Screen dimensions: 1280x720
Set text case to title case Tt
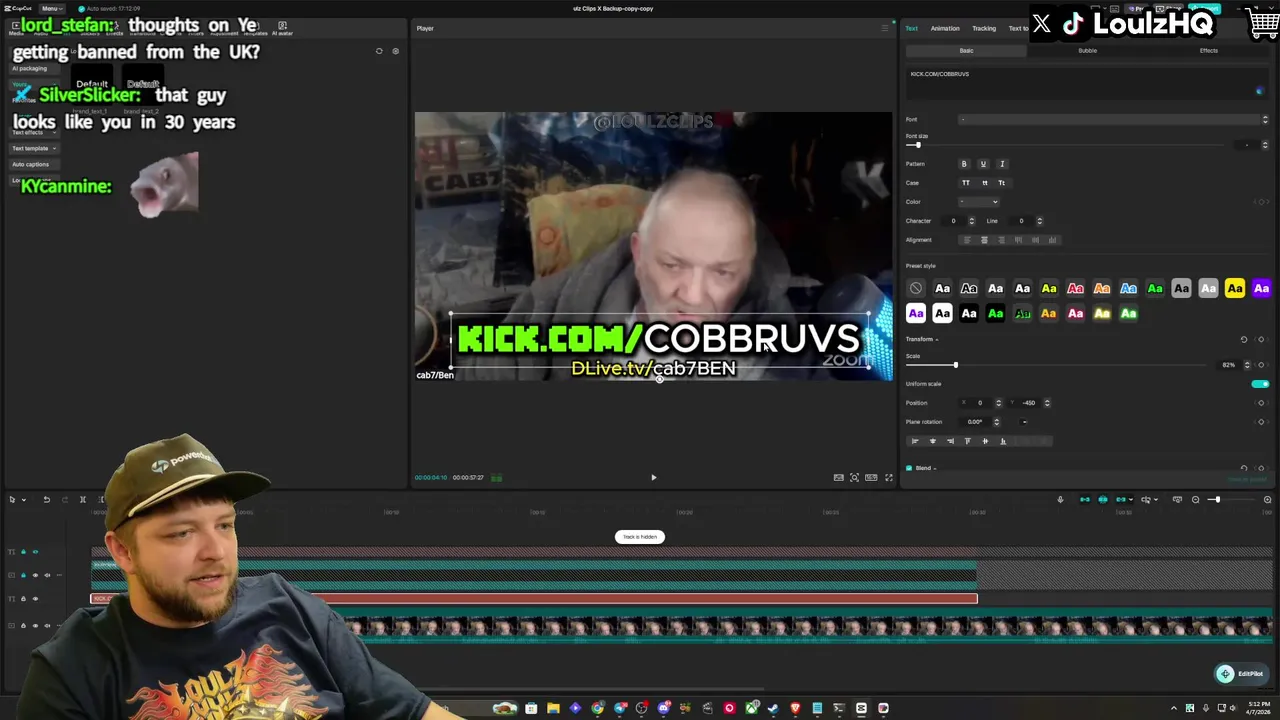pos(1002,183)
